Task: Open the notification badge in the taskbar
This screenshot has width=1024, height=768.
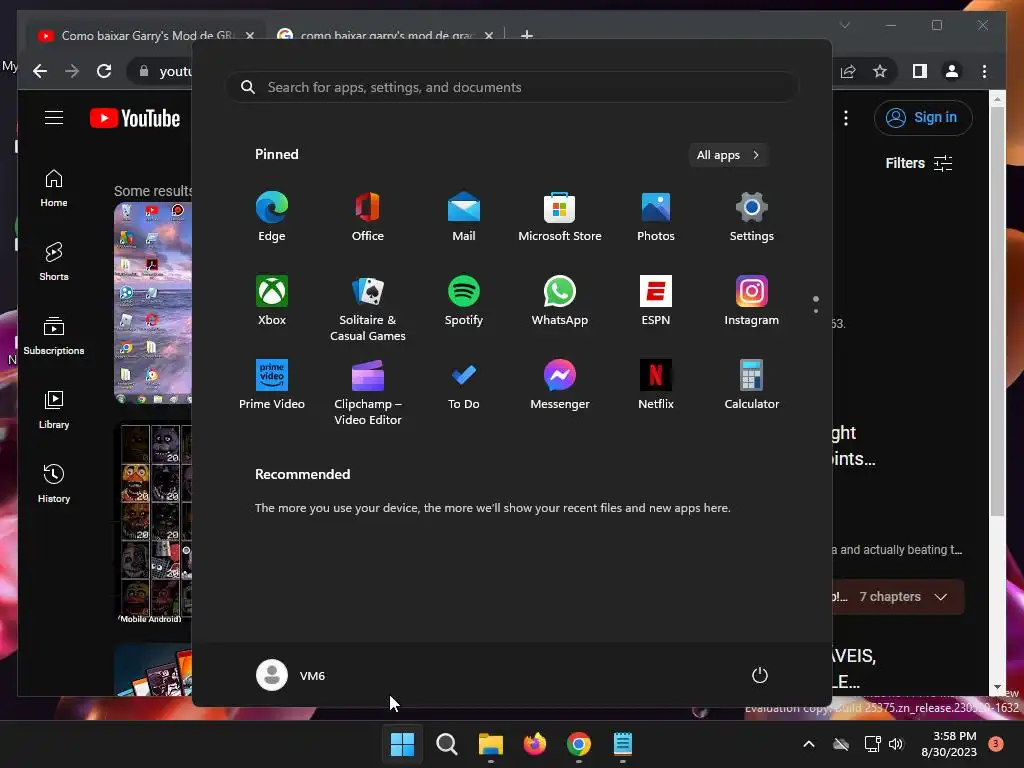Action: pos(996,744)
